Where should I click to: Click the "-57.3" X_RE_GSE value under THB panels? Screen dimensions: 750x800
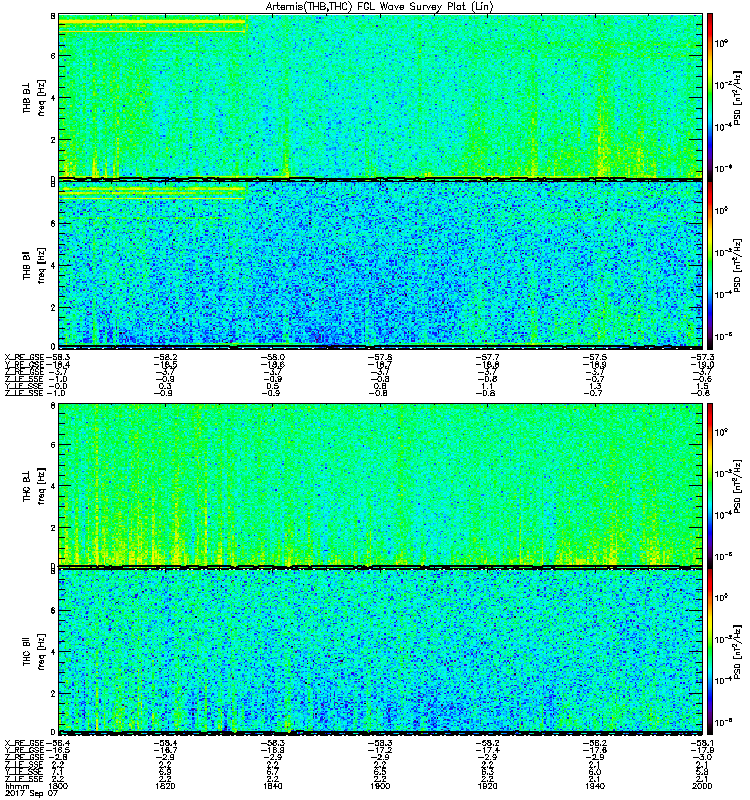coord(703,358)
